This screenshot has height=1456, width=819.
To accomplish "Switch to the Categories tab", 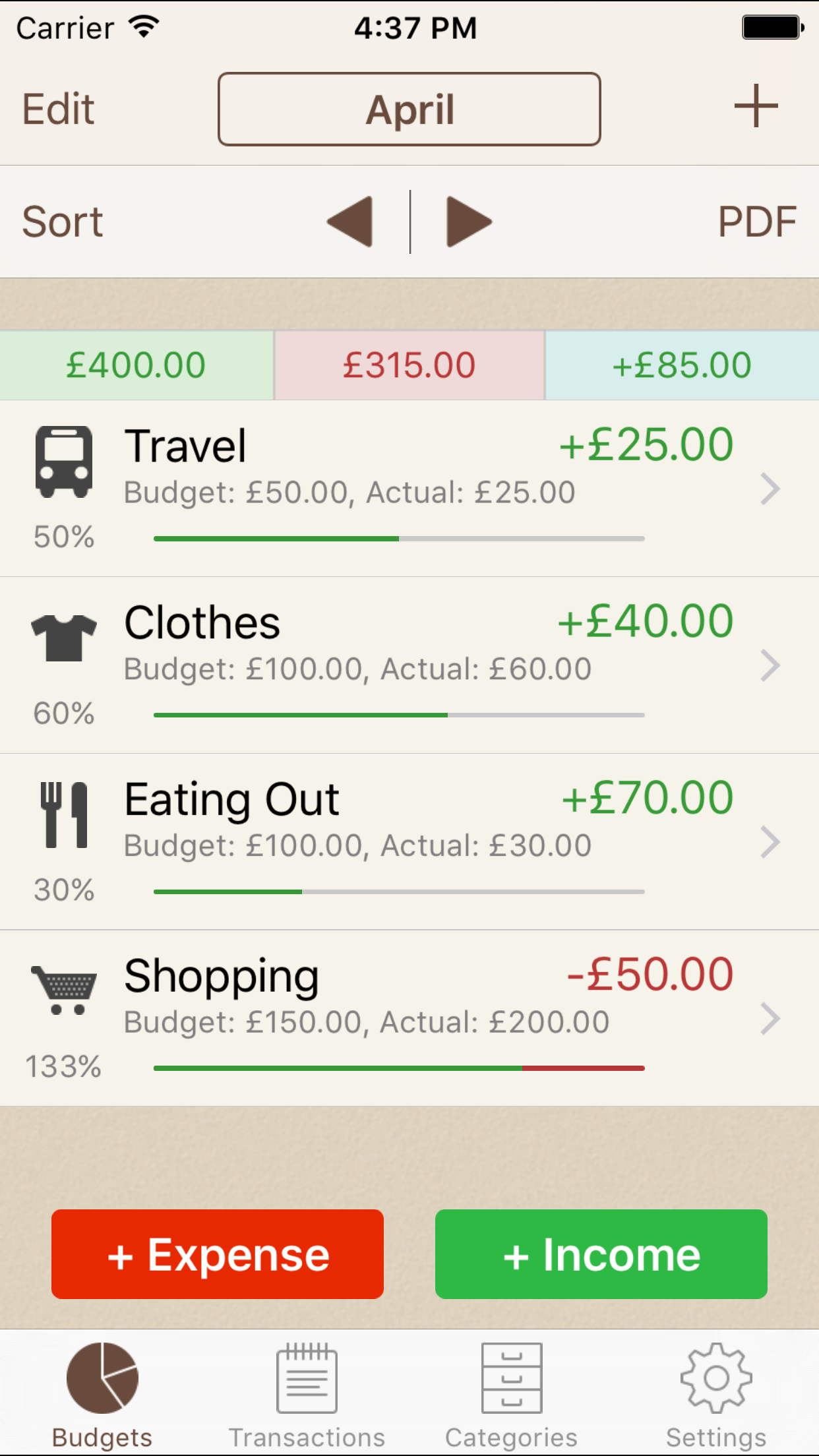I will click(511, 1391).
